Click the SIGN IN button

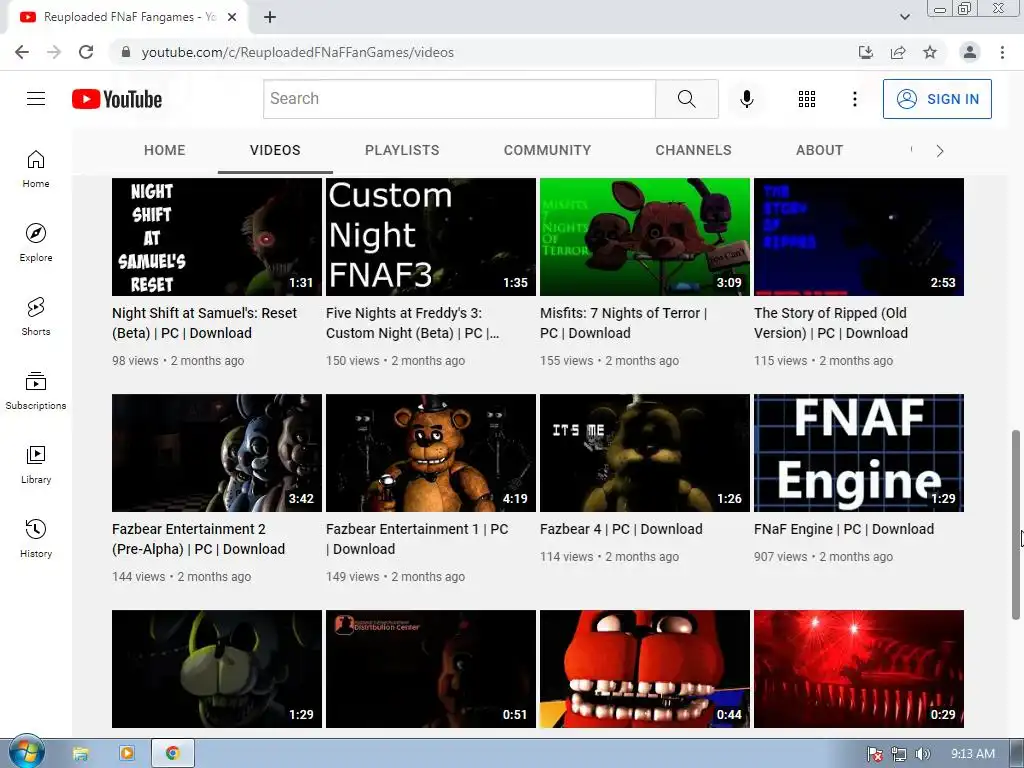click(x=937, y=99)
